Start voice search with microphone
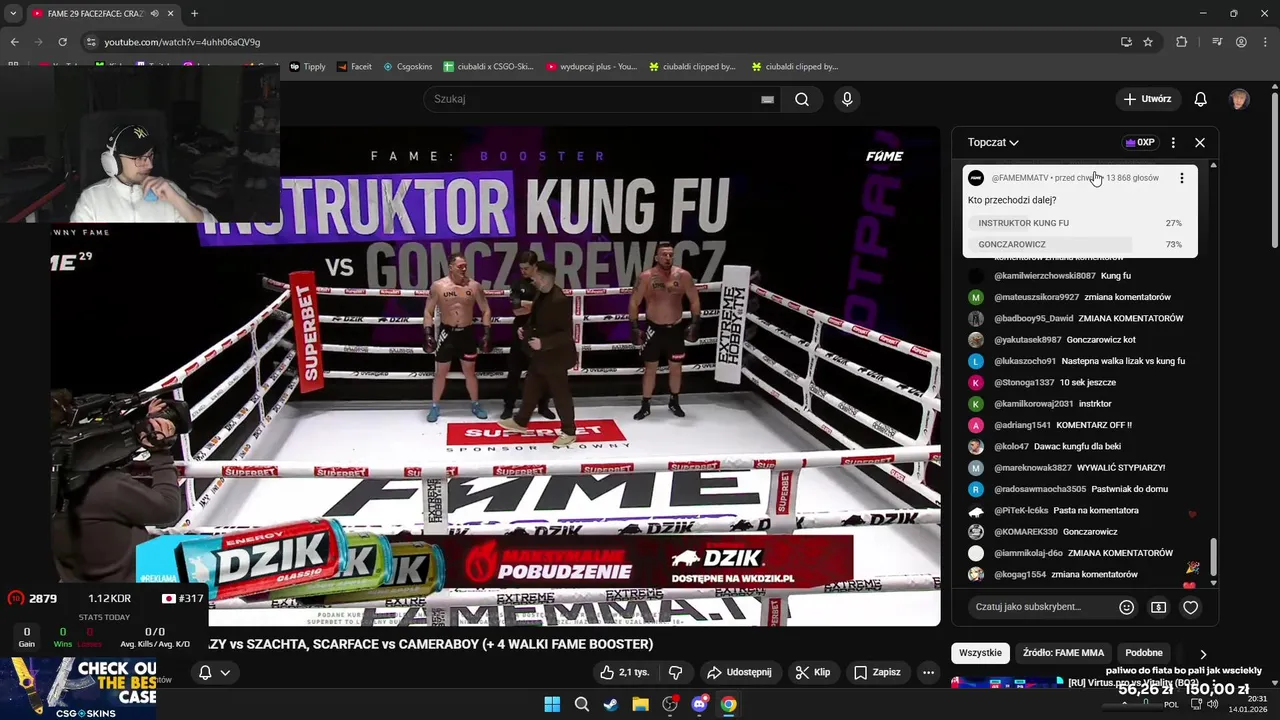 click(847, 99)
